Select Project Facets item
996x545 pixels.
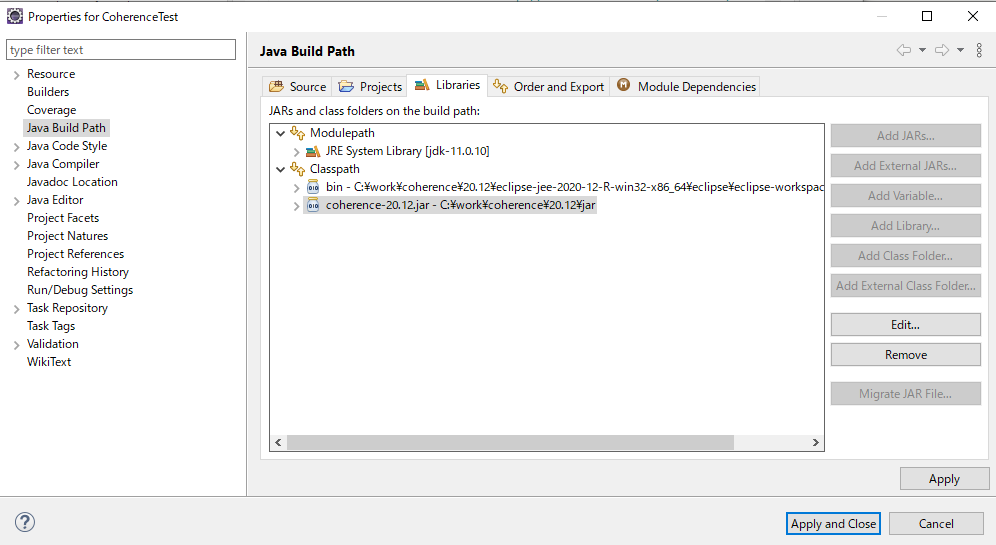[63, 218]
